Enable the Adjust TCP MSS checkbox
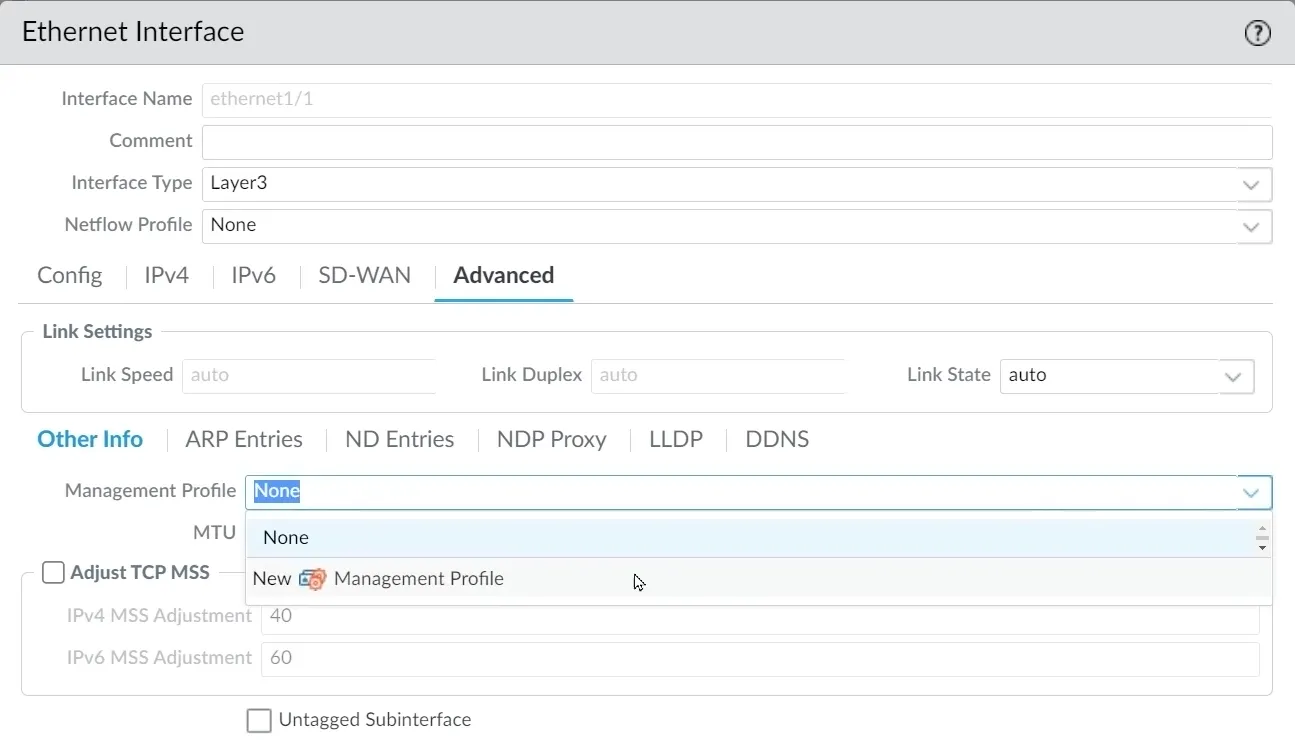 click(x=53, y=572)
